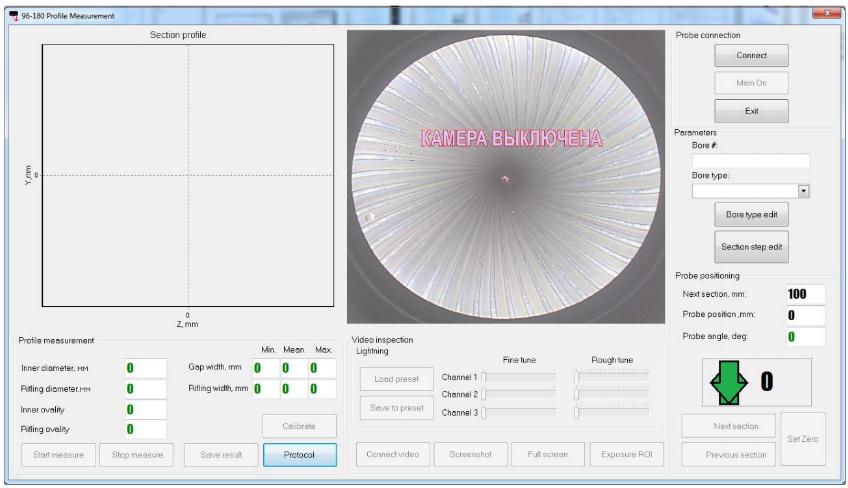
Task: Open the Bore type edit dialog
Action: [751, 214]
